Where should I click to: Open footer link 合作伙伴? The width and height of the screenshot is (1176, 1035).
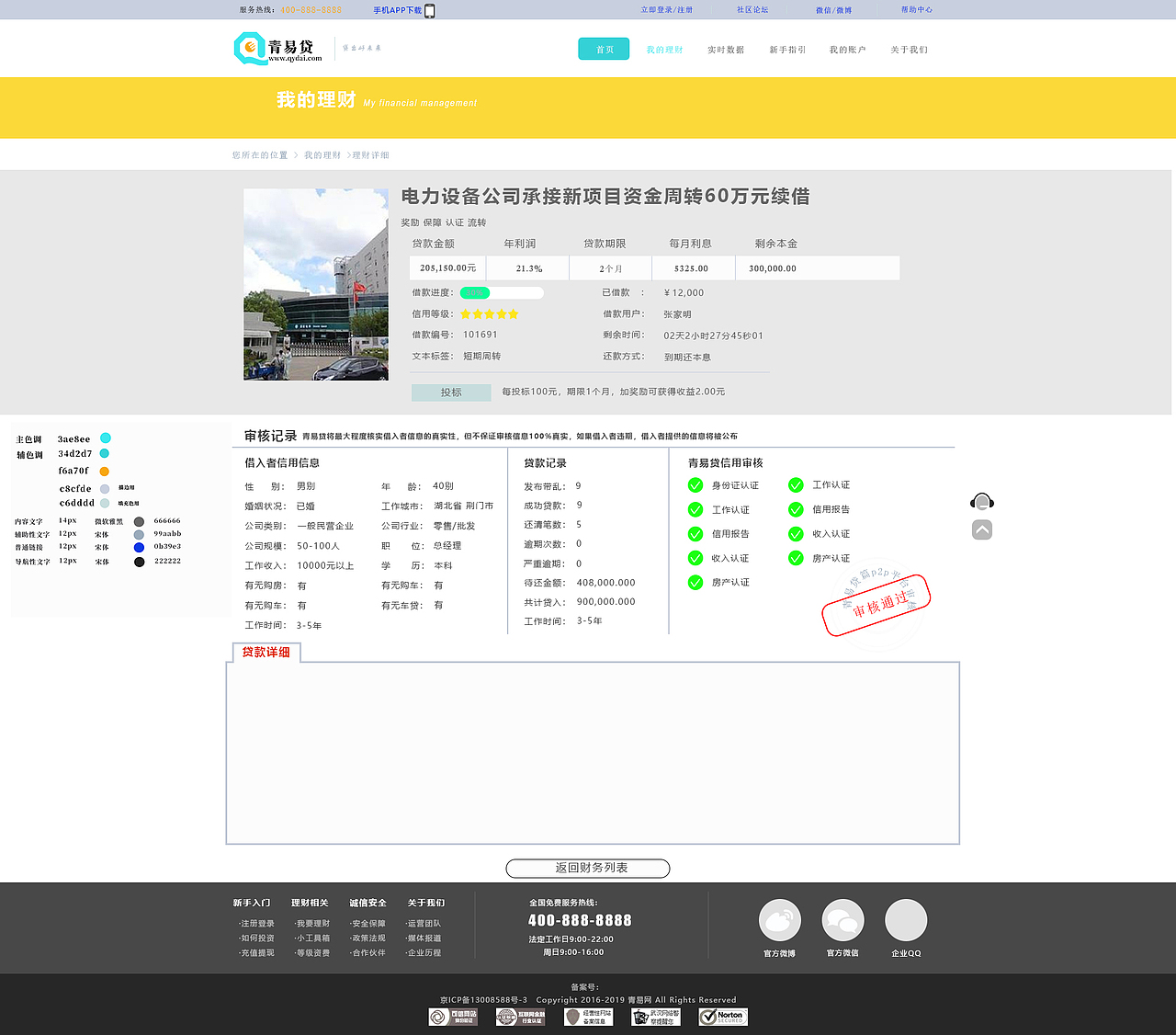pos(368,953)
